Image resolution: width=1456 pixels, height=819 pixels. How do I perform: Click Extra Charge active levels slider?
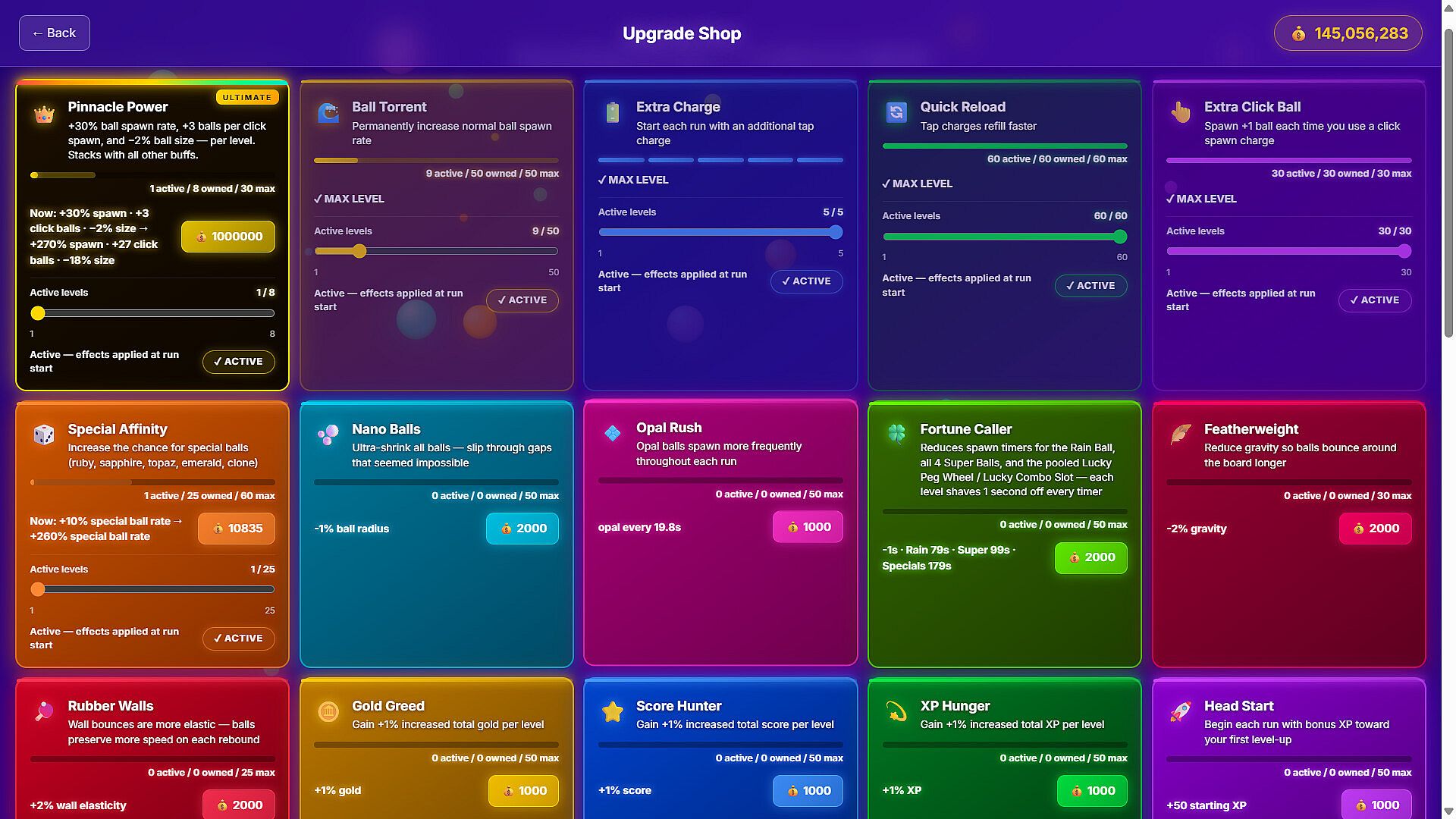[720, 233]
